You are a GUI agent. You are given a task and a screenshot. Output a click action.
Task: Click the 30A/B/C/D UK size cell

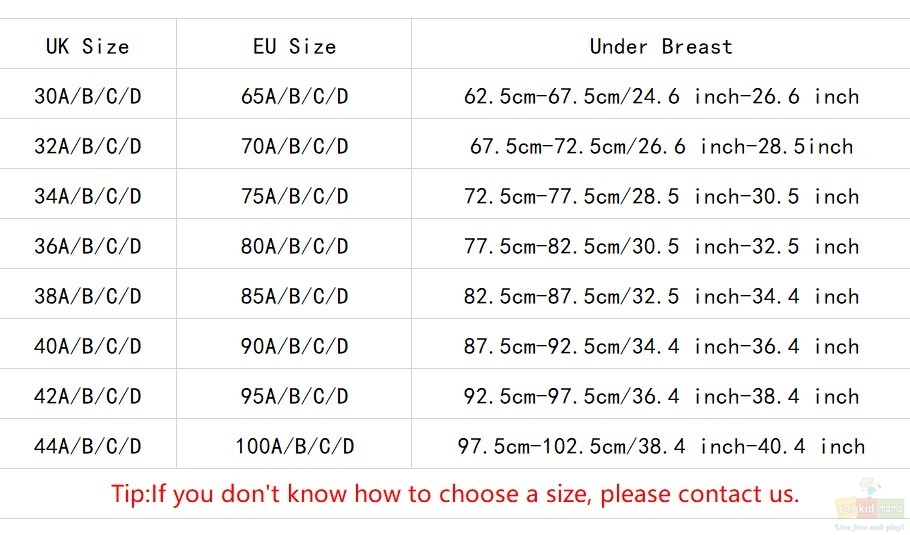coord(88,96)
